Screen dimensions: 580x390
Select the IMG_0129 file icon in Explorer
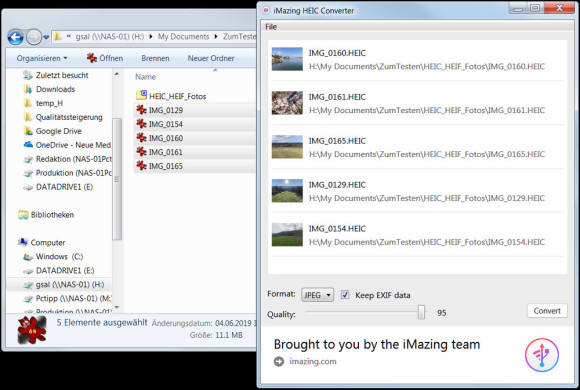point(141,110)
